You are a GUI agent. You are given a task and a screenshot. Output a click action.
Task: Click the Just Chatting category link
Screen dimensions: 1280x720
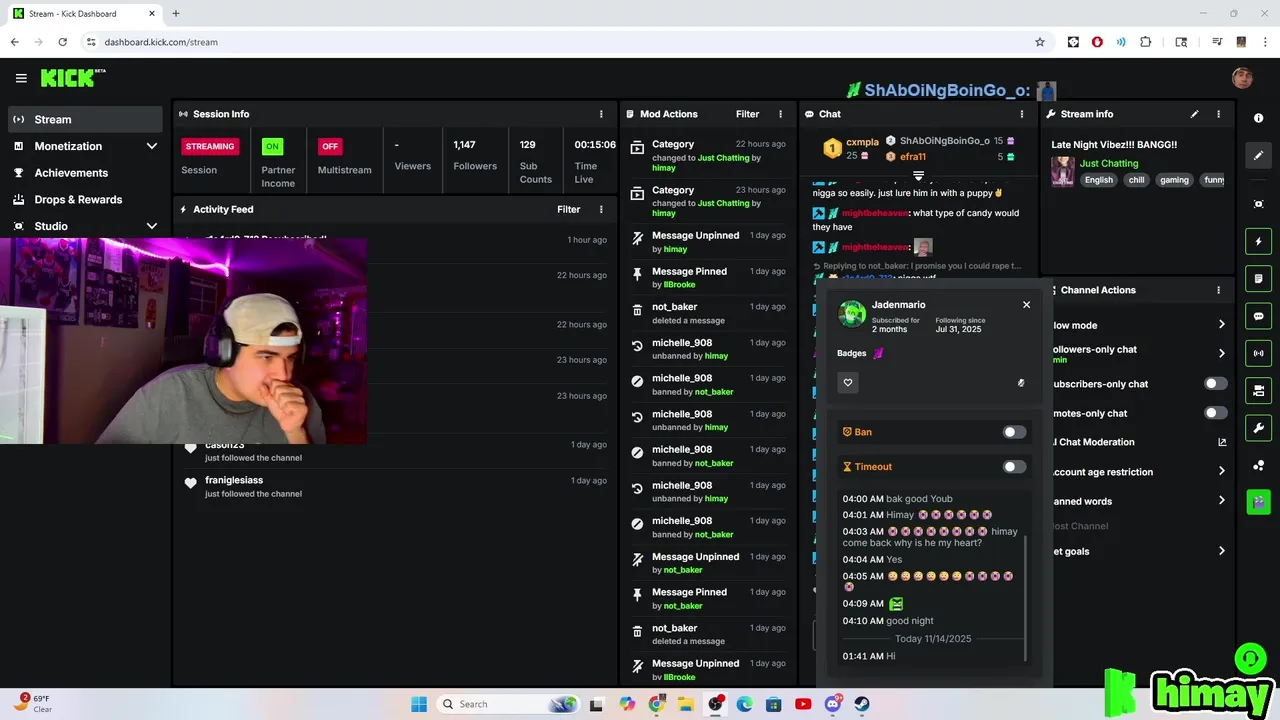click(1109, 163)
